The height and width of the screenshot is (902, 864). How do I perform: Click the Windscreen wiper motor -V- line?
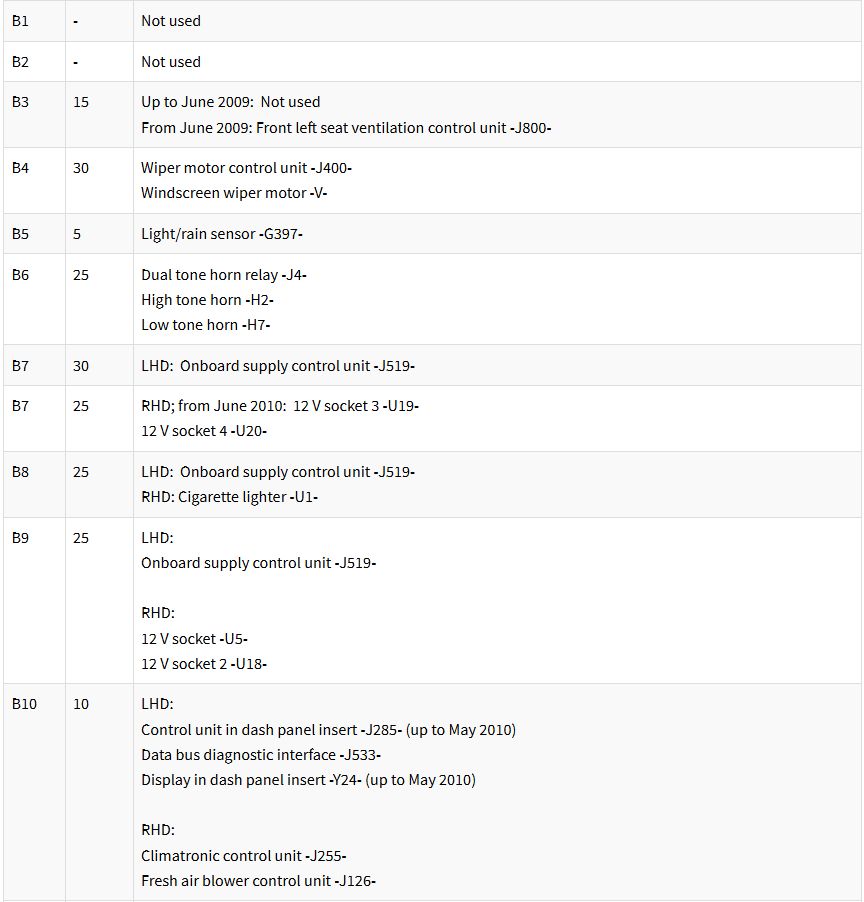[234, 193]
